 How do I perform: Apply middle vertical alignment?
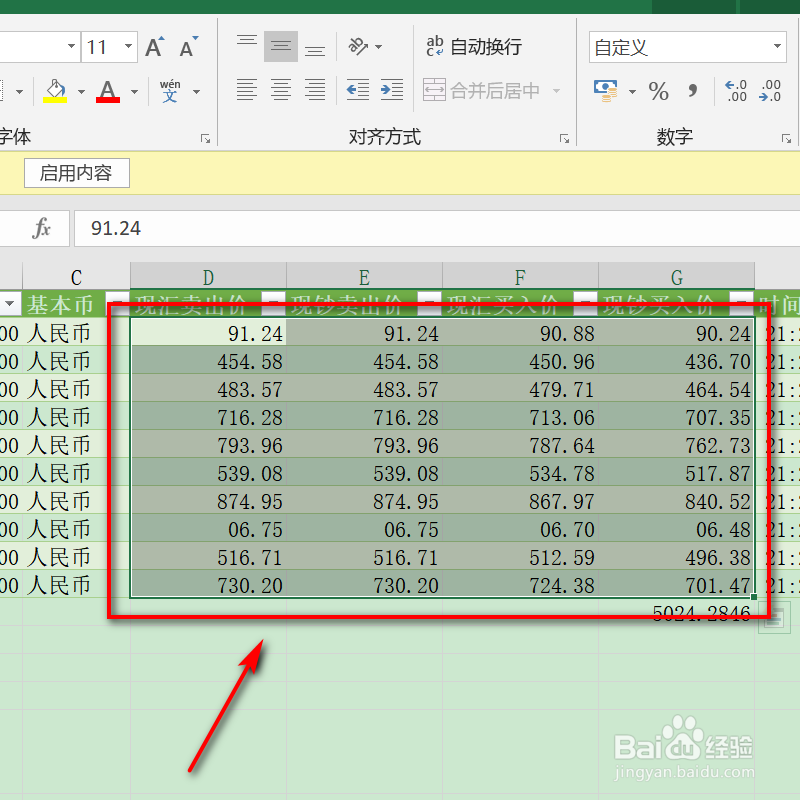(x=281, y=46)
